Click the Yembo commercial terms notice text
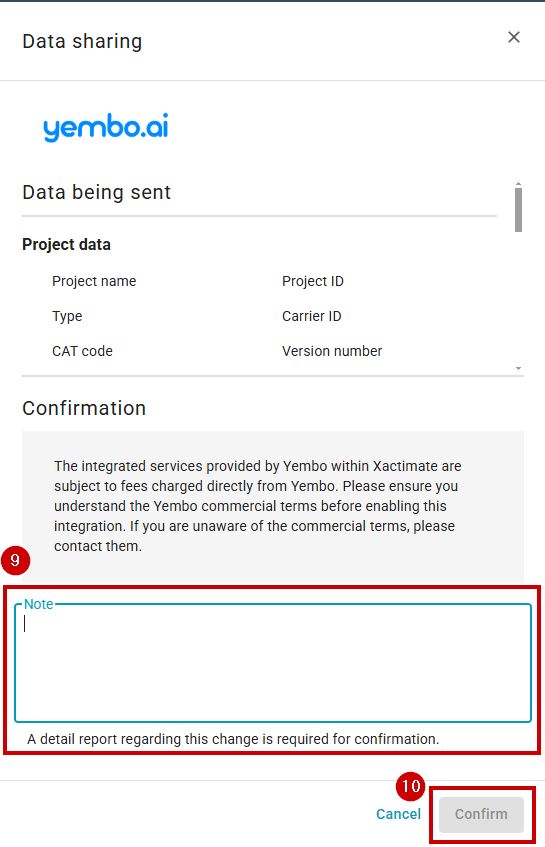The height and width of the screenshot is (847, 545). pos(257,506)
